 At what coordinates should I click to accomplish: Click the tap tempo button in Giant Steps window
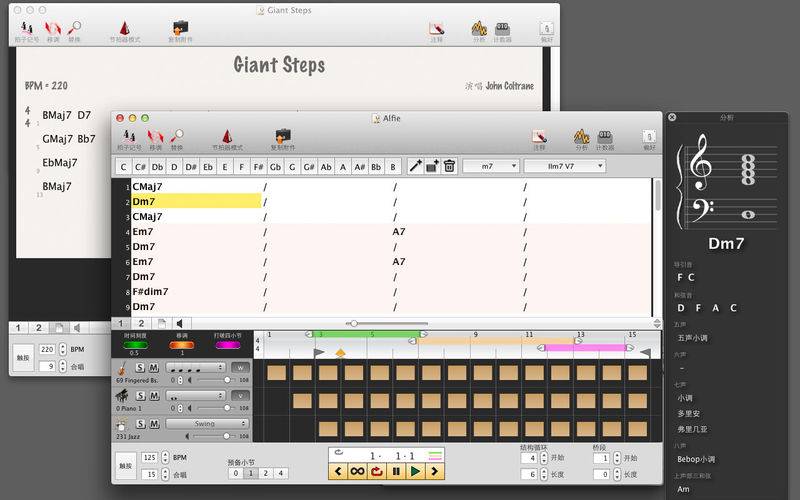(x=23, y=358)
